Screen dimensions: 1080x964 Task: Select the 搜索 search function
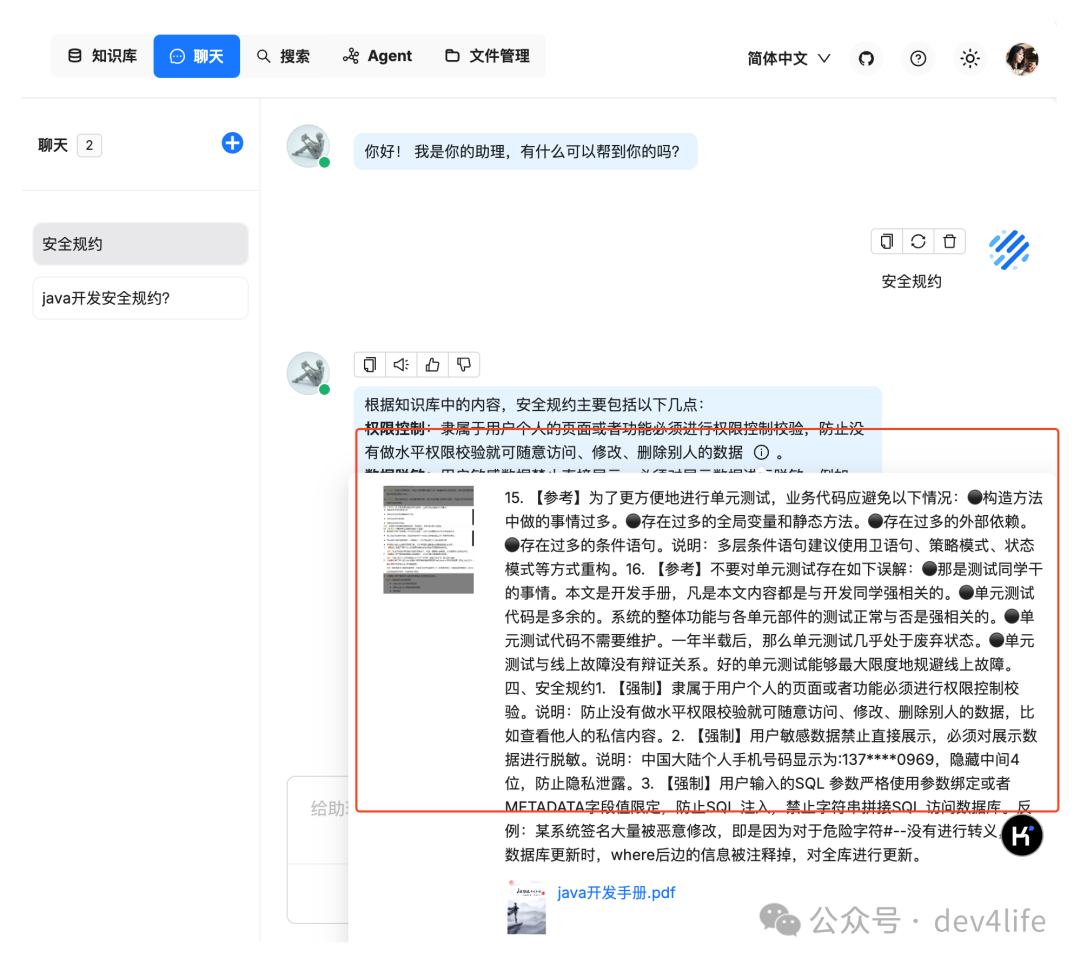tap(283, 56)
